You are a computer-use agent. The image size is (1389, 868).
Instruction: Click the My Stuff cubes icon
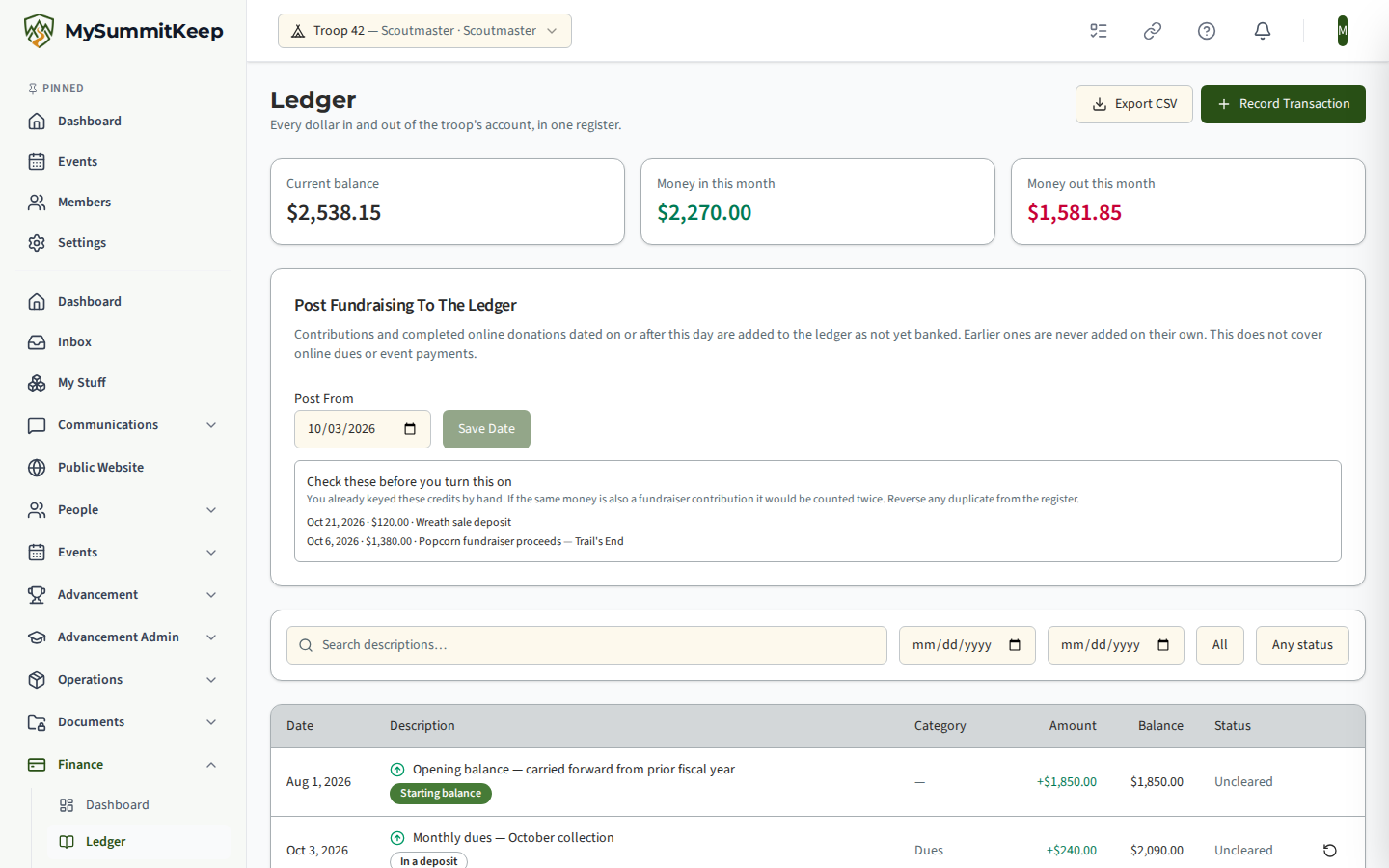pyautogui.click(x=37, y=383)
